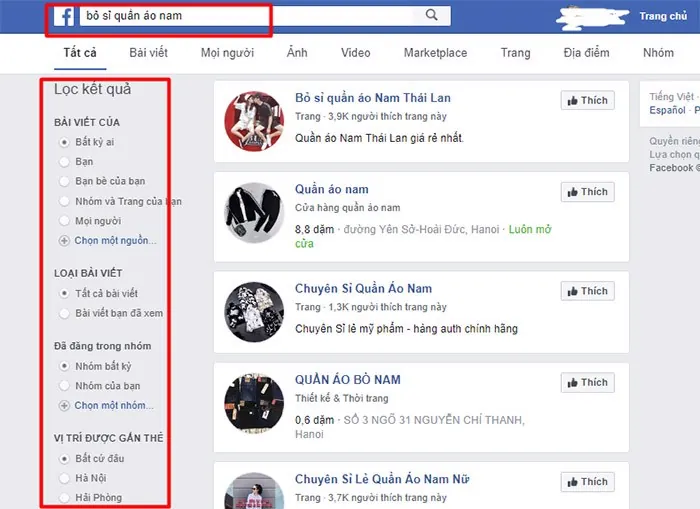Switch to Bài viết tab
700x509 pixels.
click(x=148, y=53)
